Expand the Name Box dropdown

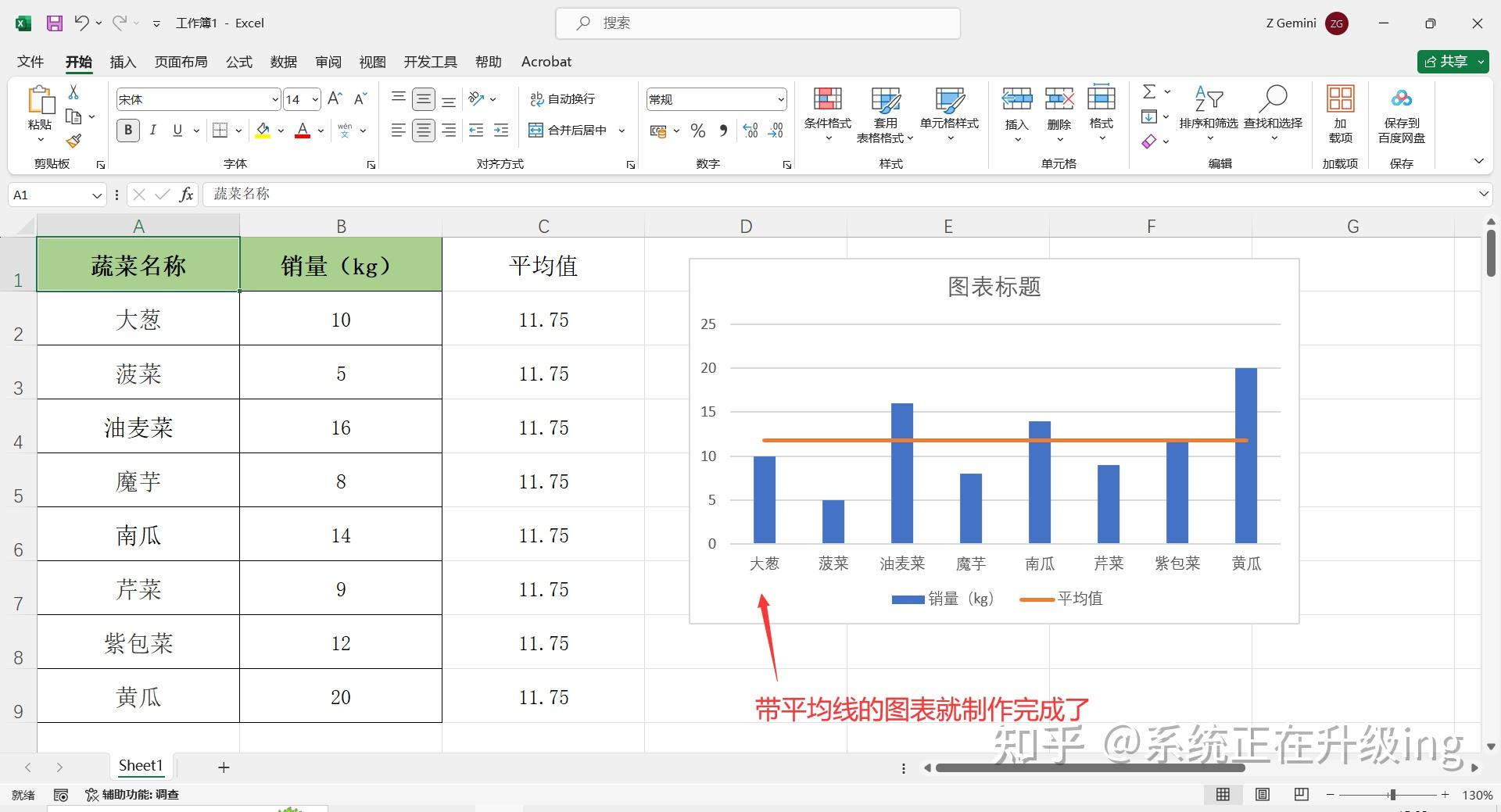[x=97, y=195]
